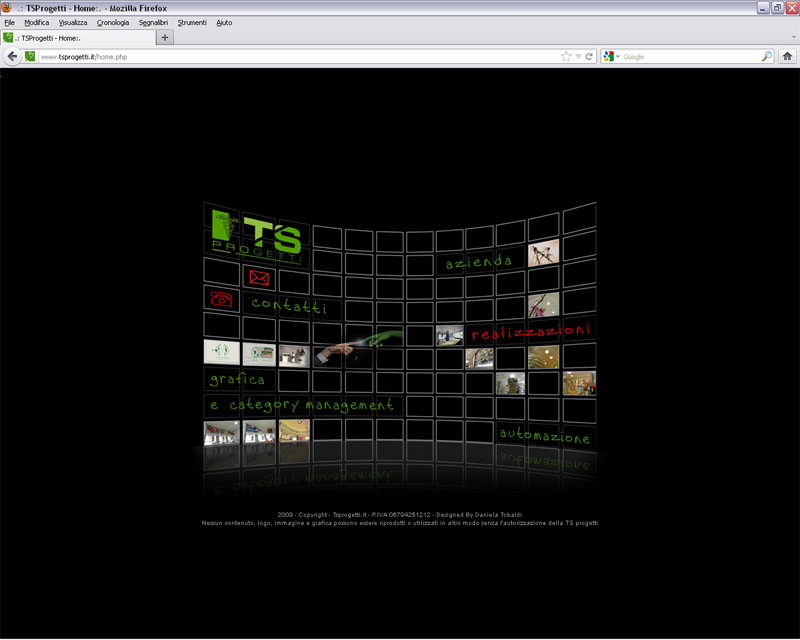Click the copyright line starting with 2009
800x640 pixels.
[399, 514]
